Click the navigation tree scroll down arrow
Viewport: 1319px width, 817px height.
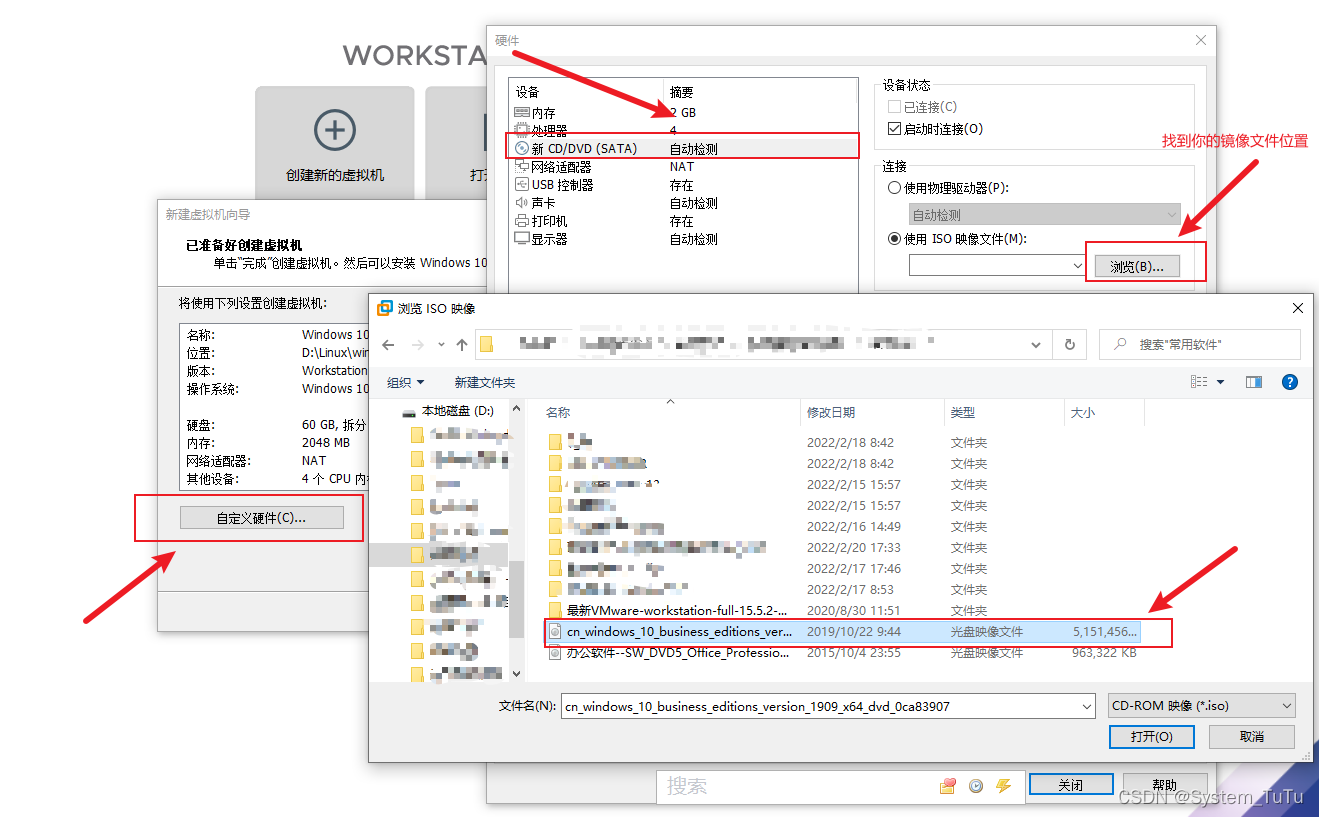[x=517, y=674]
